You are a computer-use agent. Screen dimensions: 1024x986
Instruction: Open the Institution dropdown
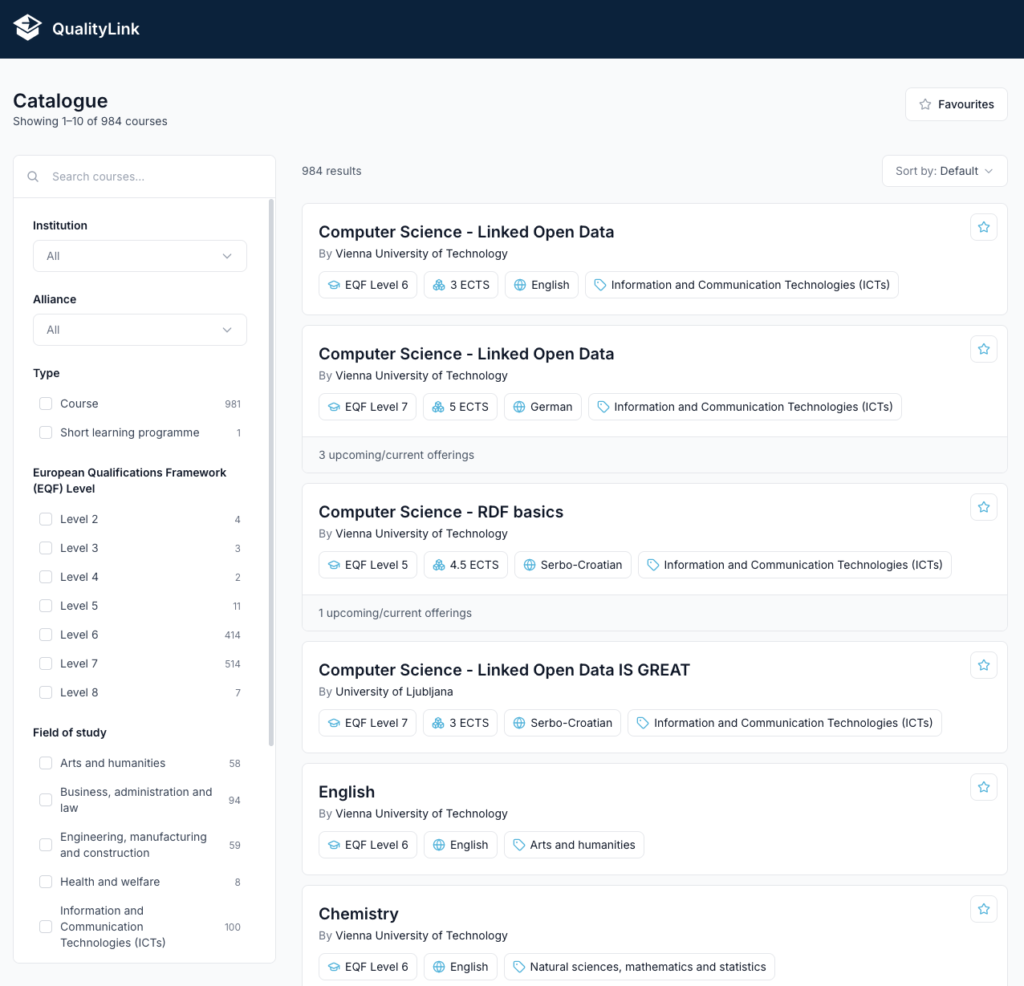click(140, 256)
